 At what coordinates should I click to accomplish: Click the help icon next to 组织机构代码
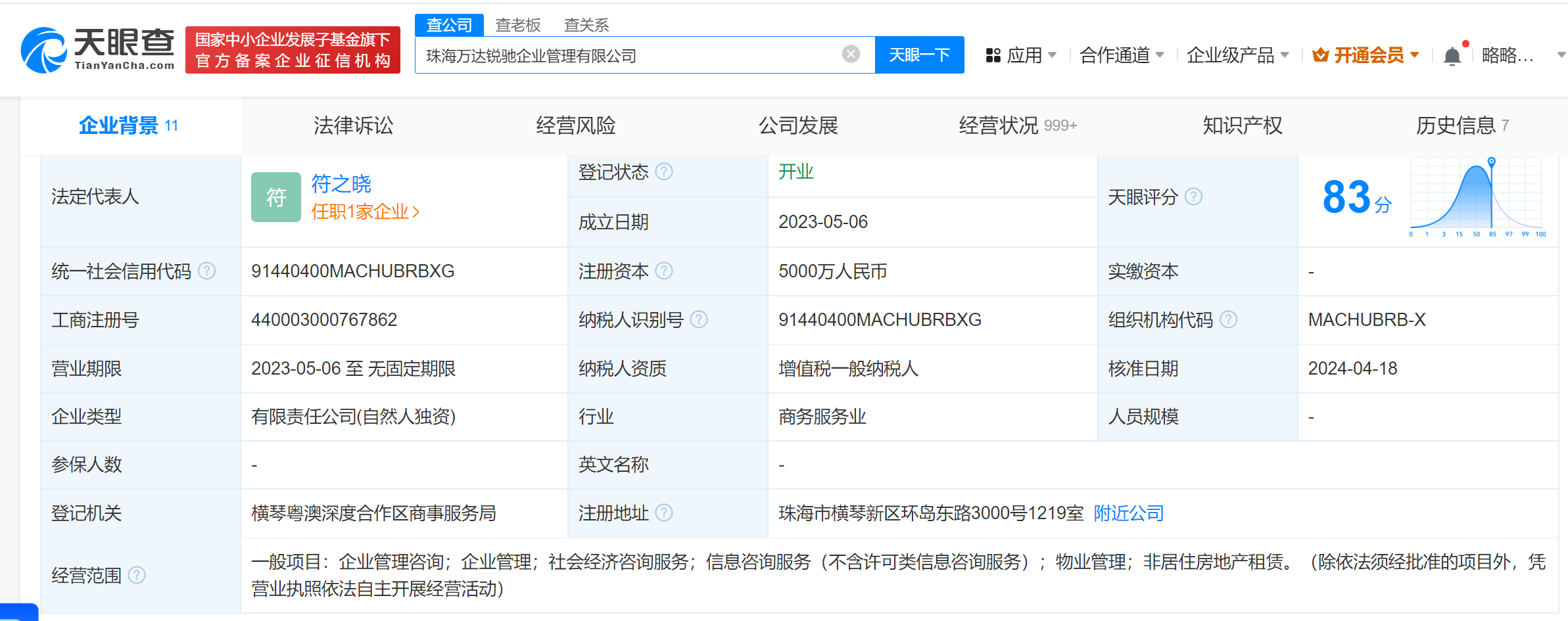(x=1228, y=319)
